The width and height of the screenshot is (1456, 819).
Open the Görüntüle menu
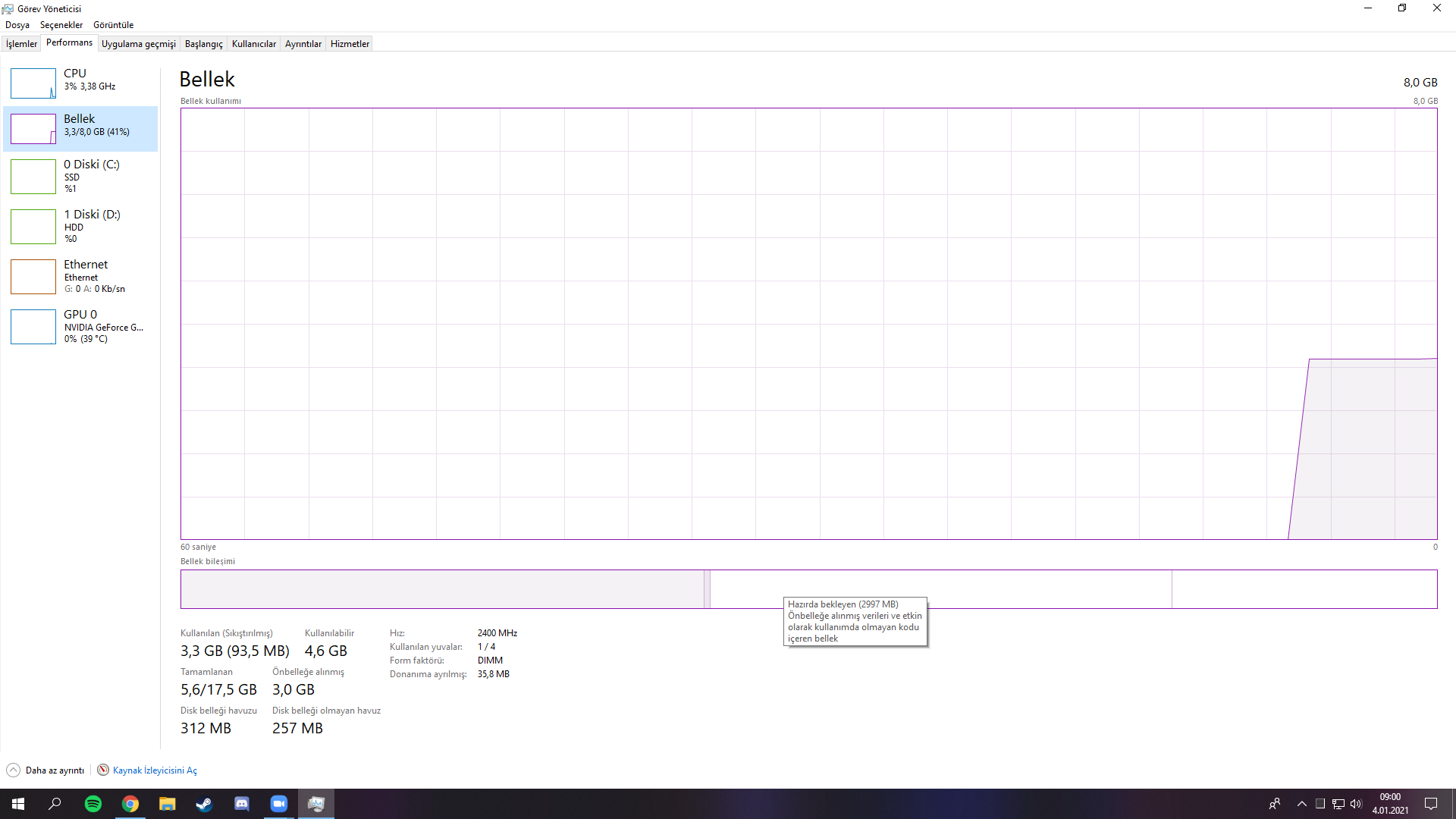click(x=113, y=25)
